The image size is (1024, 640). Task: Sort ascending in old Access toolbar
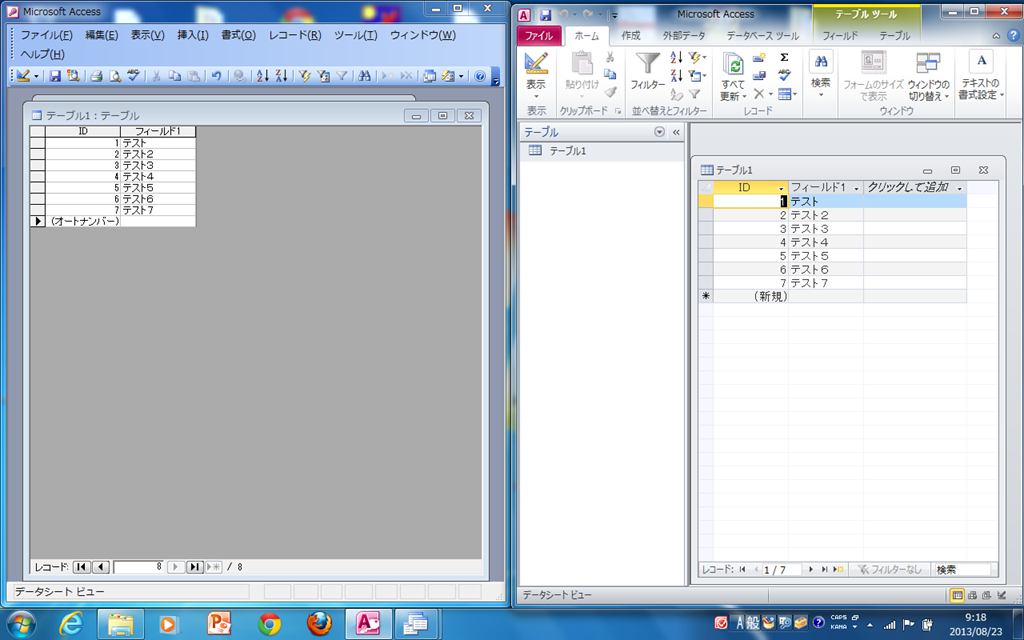click(263, 76)
